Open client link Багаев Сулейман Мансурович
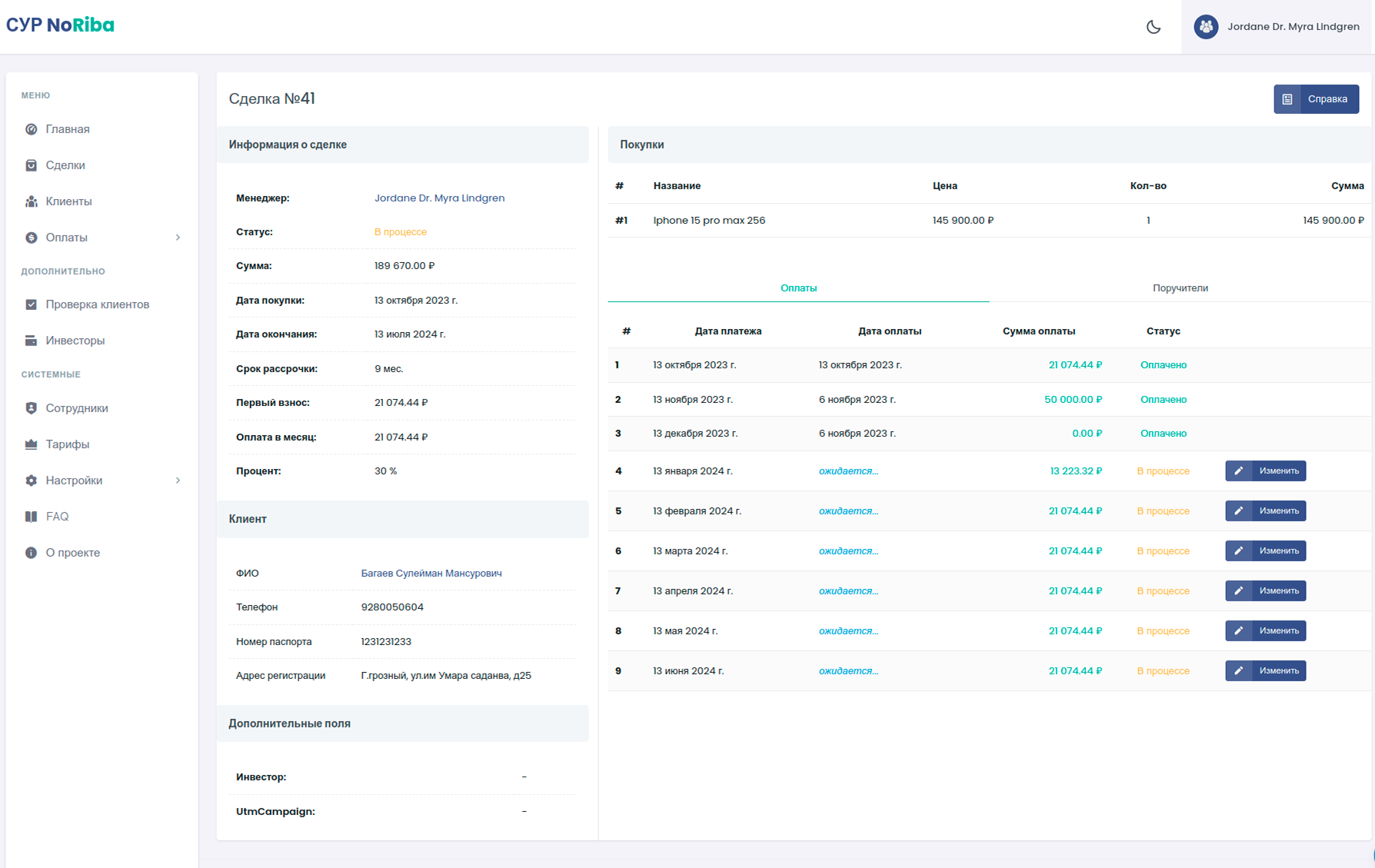 tap(431, 574)
